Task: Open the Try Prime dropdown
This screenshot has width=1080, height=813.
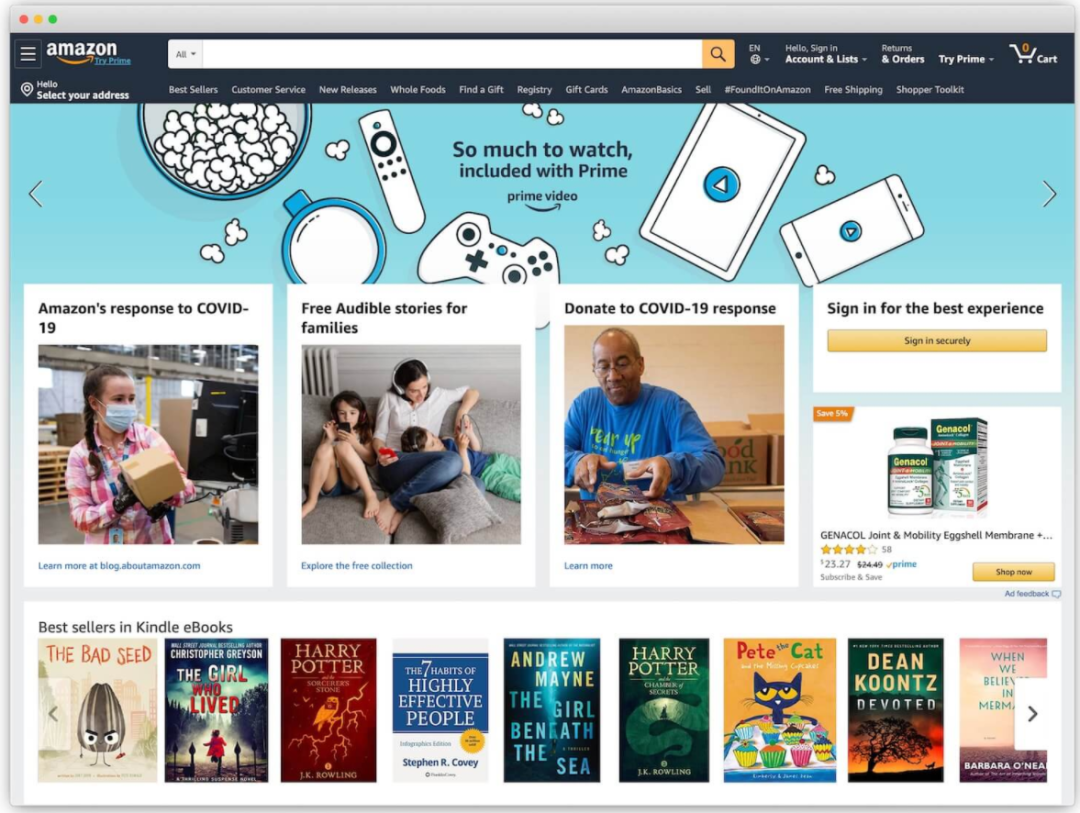Action: point(966,59)
